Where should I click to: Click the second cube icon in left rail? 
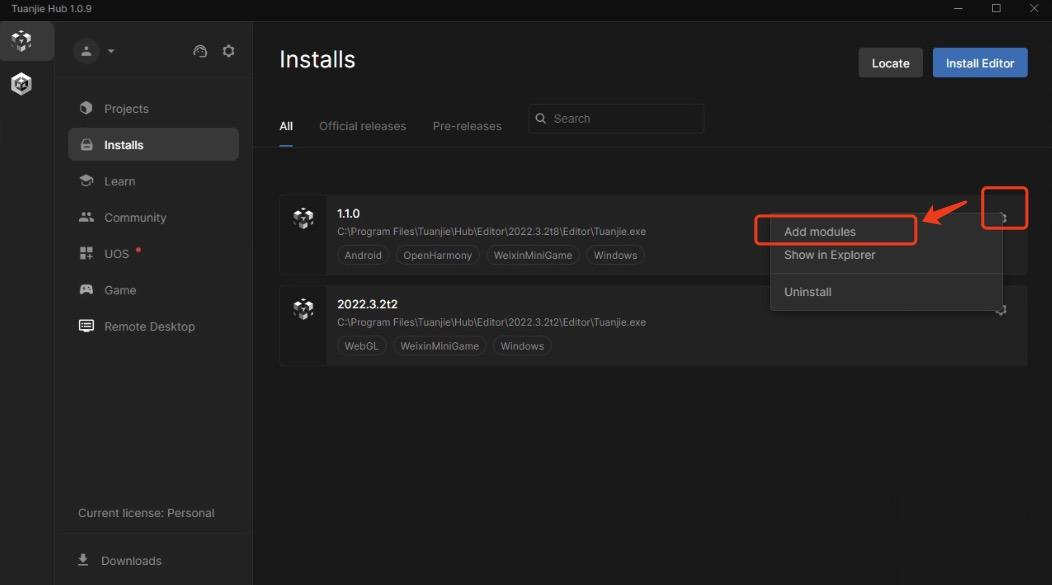(21, 84)
